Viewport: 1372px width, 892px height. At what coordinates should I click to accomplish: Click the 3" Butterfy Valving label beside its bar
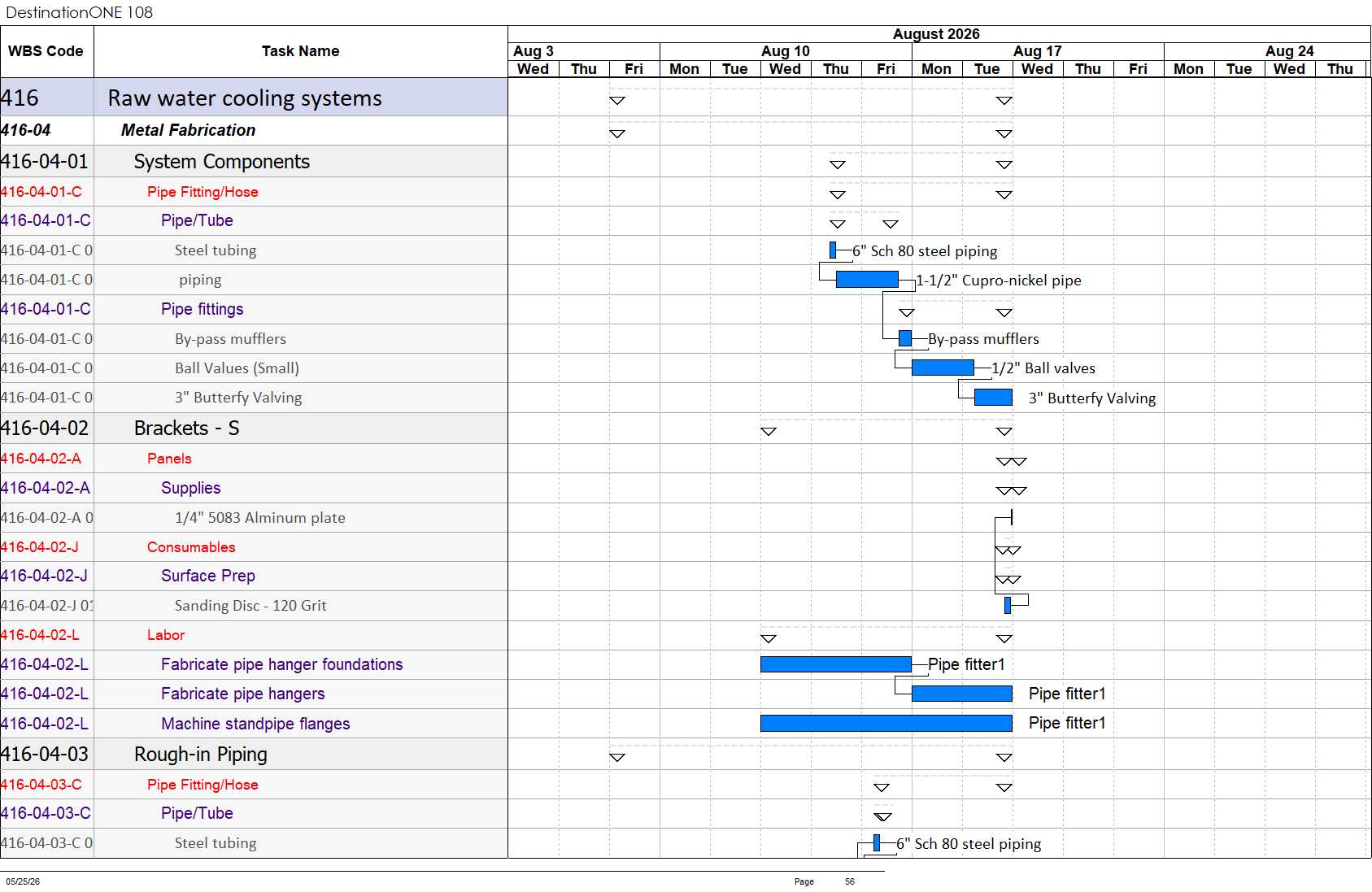click(1092, 398)
